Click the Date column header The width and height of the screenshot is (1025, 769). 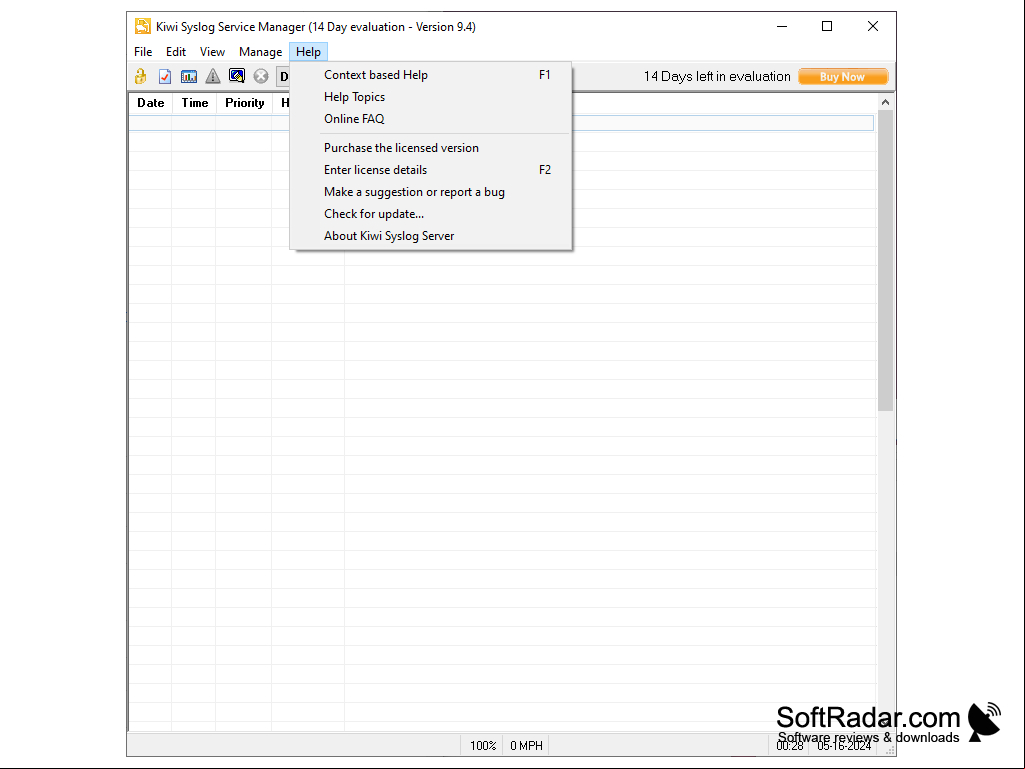click(150, 103)
